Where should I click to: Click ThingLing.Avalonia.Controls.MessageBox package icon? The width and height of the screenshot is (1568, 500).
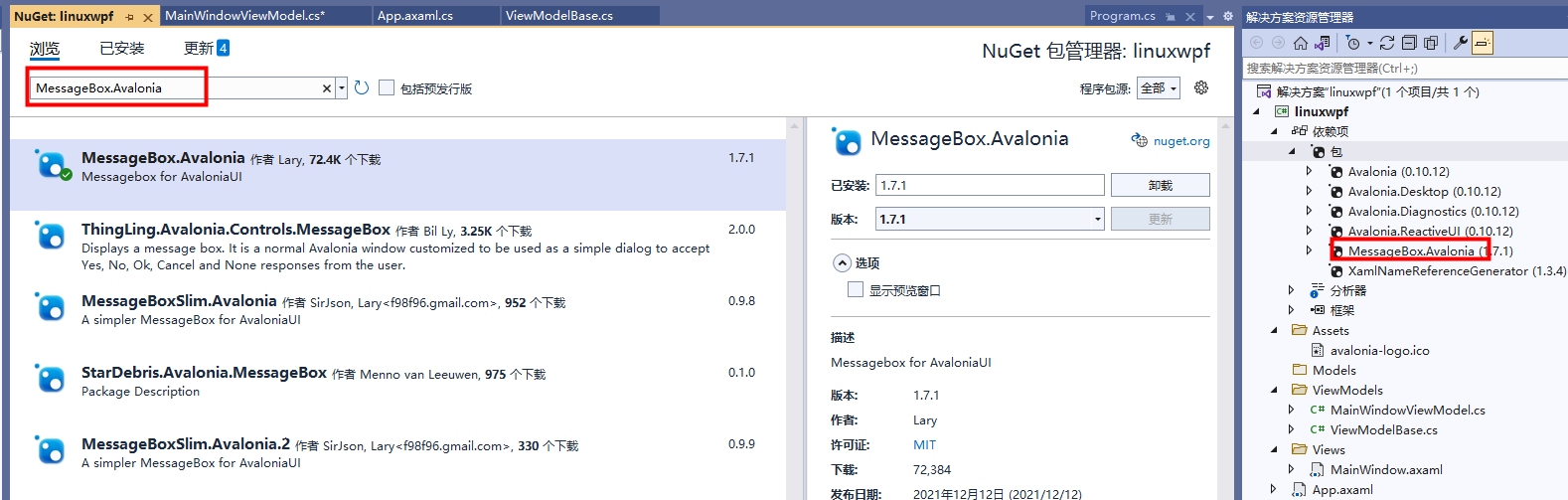click(51, 236)
